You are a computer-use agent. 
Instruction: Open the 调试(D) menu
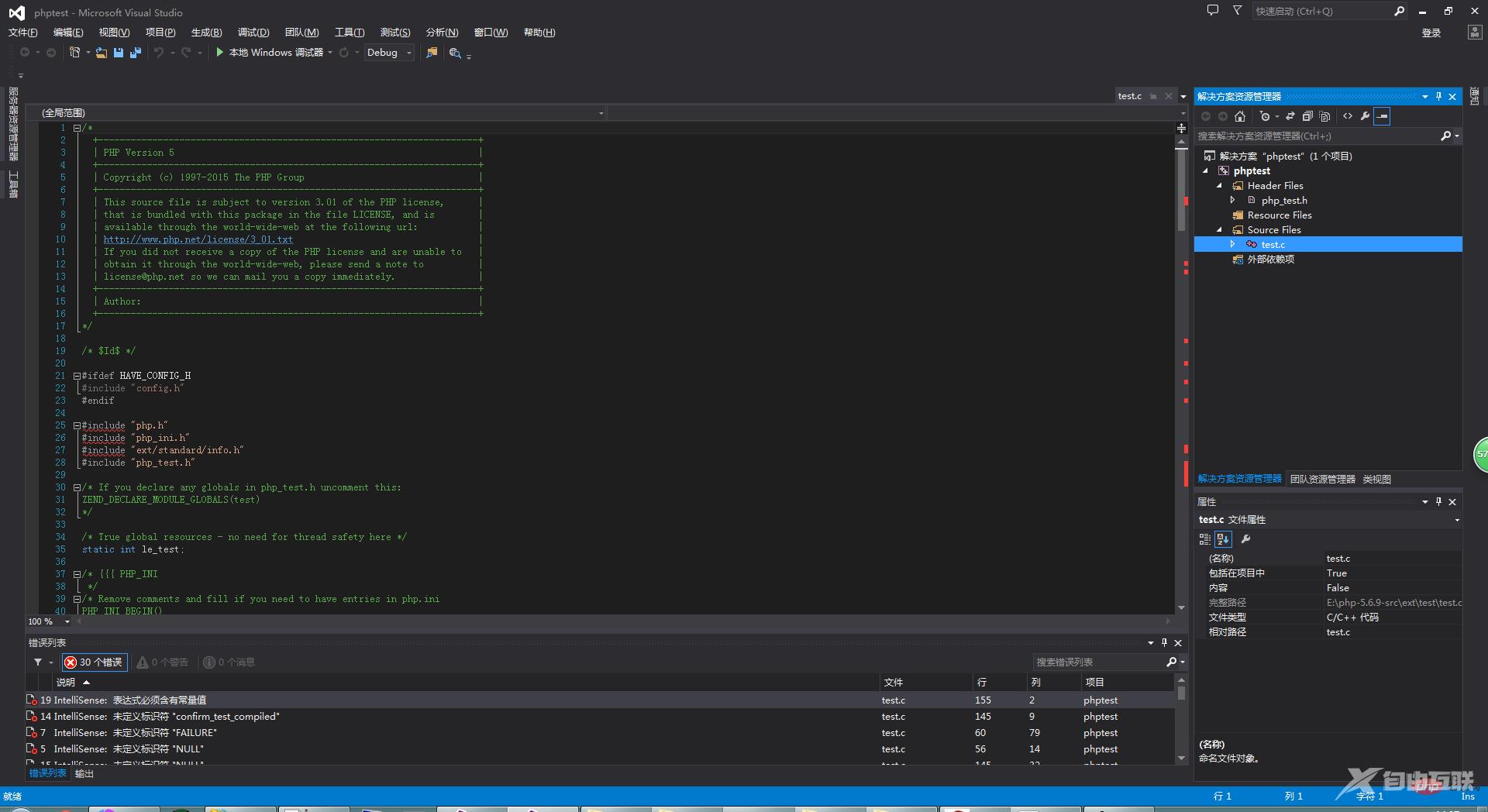coord(253,33)
